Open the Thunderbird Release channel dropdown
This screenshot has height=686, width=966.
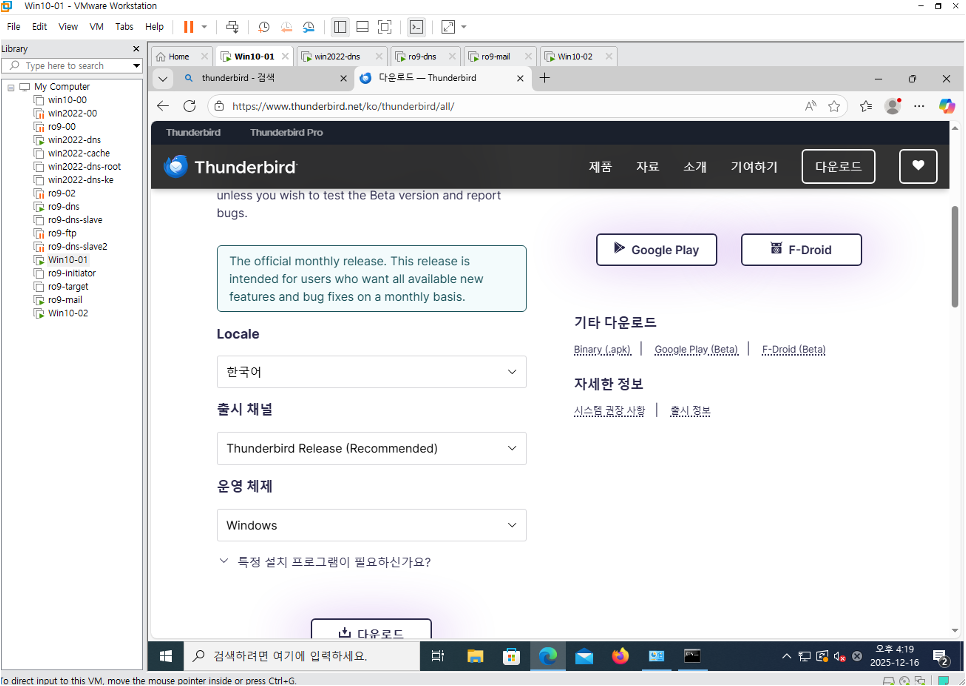[x=371, y=448]
